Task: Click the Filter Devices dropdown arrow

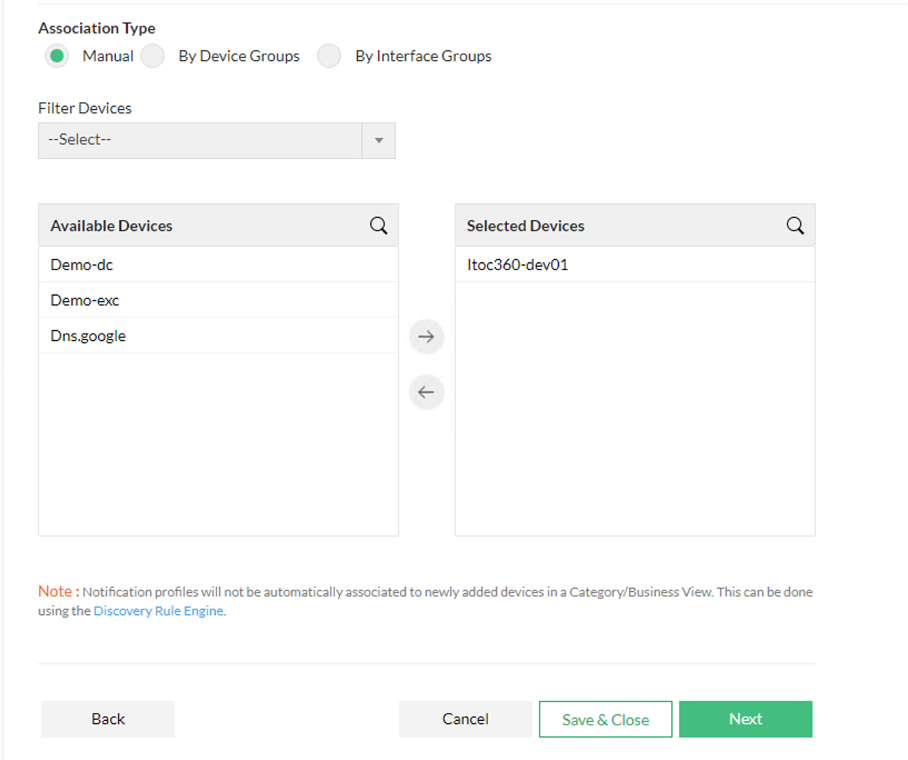Action: [x=378, y=140]
